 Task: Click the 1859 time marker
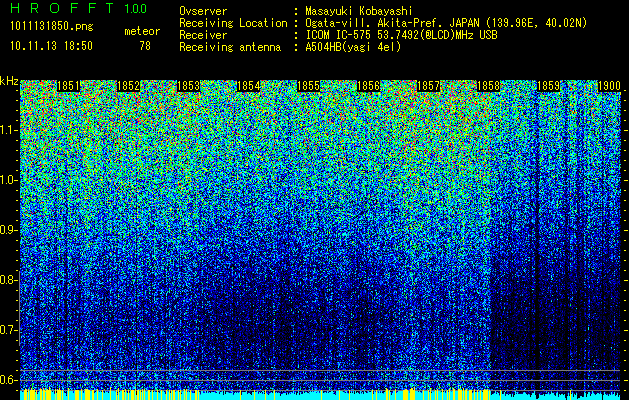(x=549, y=86)
